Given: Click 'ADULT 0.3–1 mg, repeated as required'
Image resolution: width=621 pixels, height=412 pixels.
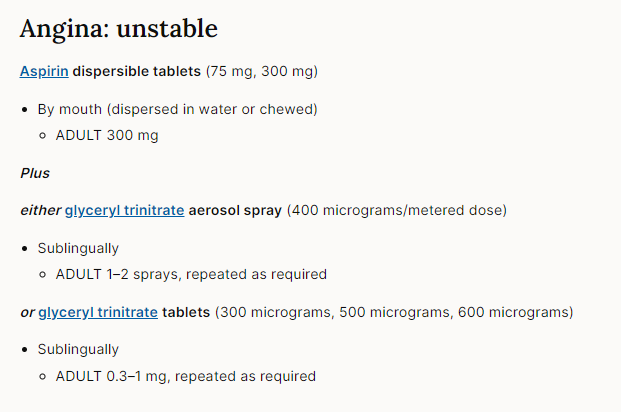Looking at the screenshot, I should tap(186, 376).
